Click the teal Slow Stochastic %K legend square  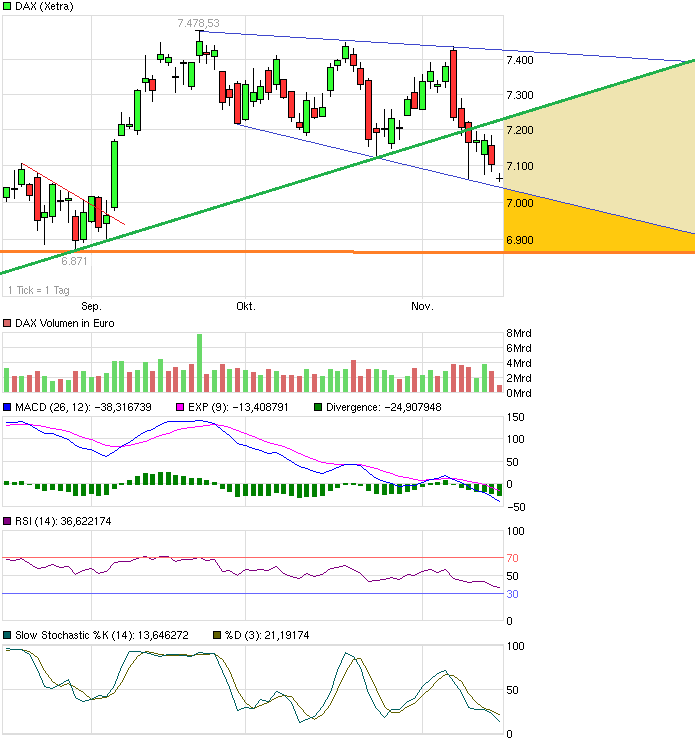coord(7,635)
